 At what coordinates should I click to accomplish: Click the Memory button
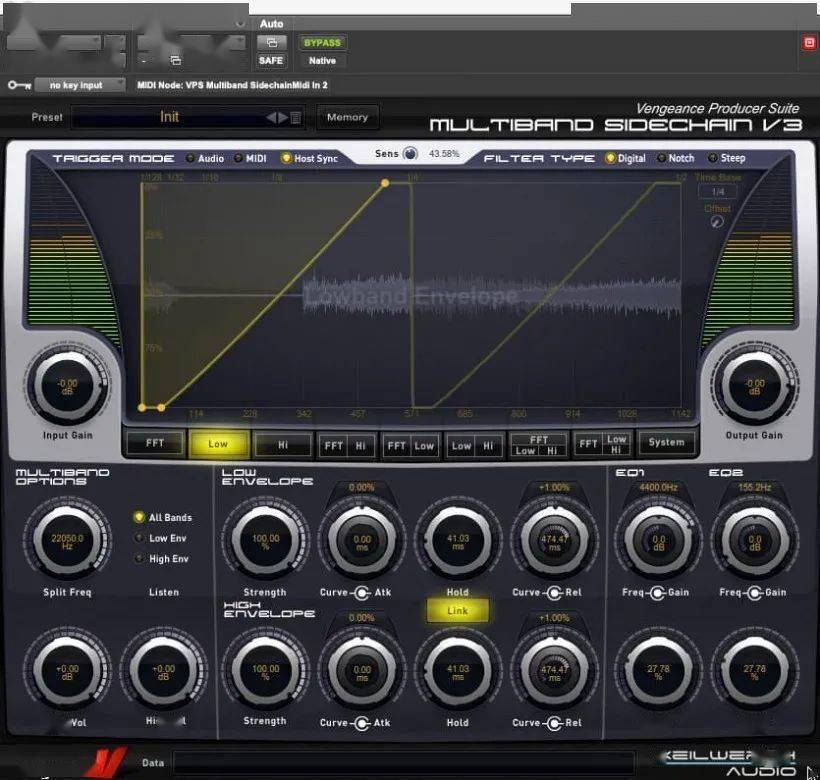[x=347, y=117]
